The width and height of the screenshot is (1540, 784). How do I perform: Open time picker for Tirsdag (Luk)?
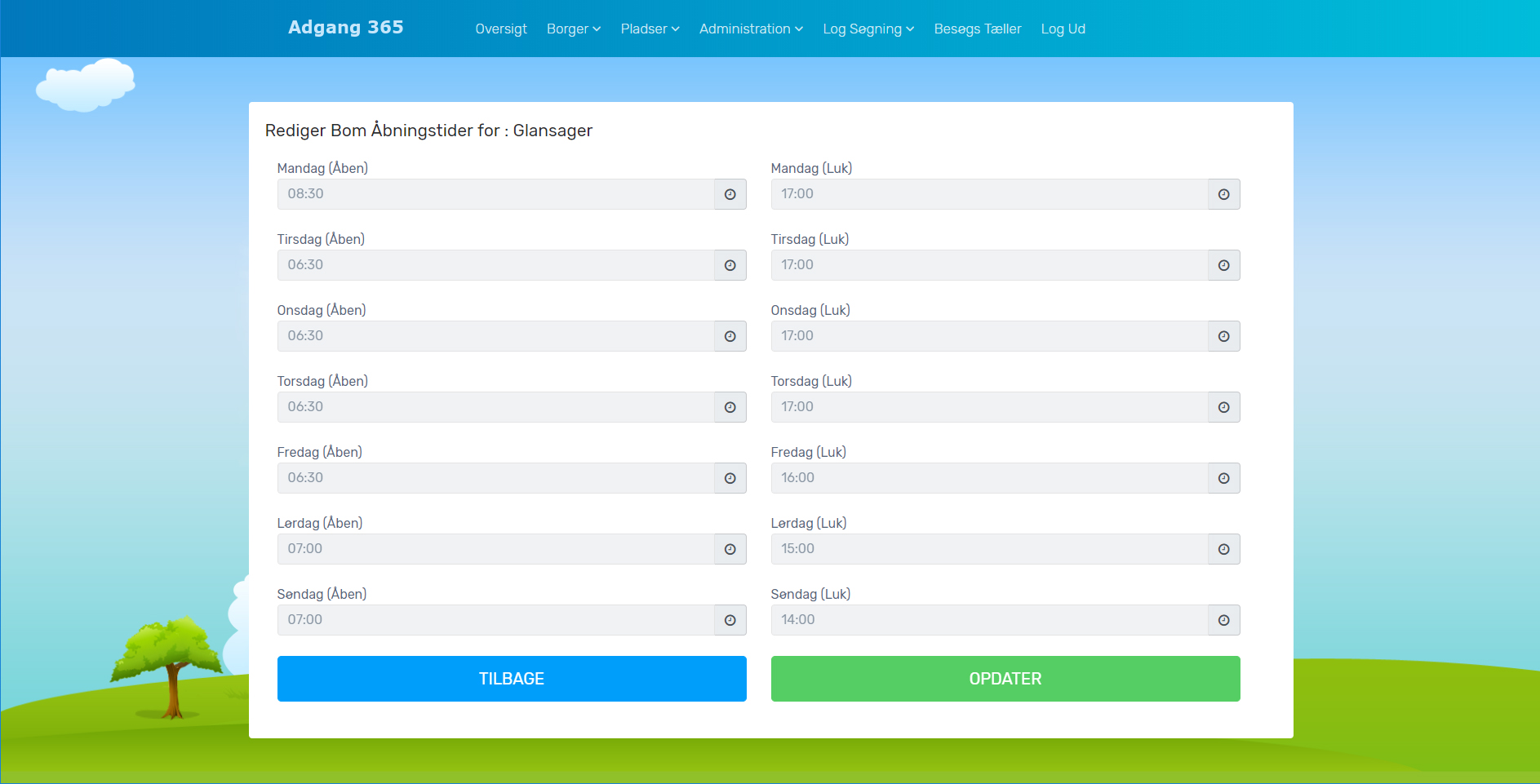(x=1223, y=265)
